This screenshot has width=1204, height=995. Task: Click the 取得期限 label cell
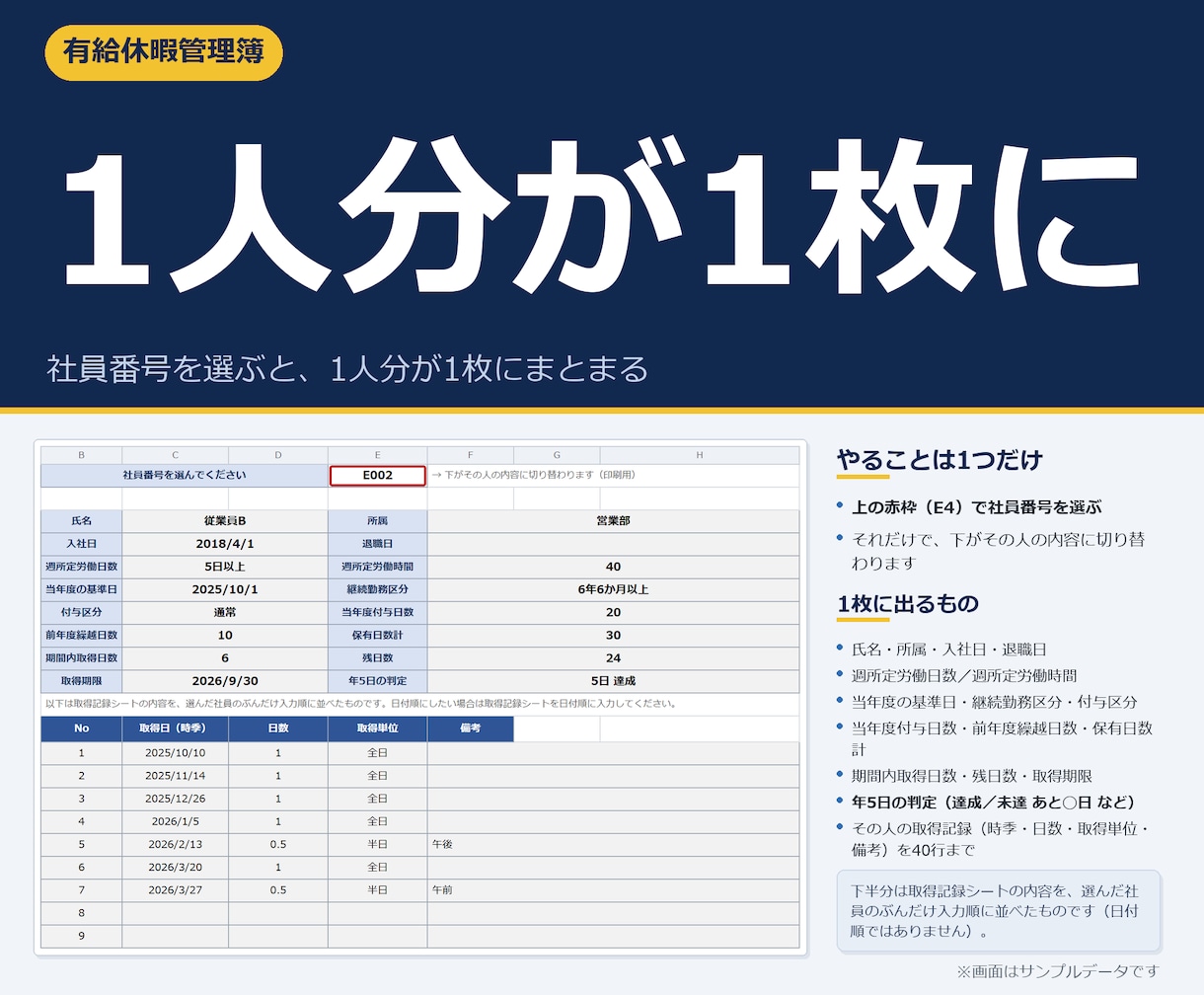coord(81,681)
